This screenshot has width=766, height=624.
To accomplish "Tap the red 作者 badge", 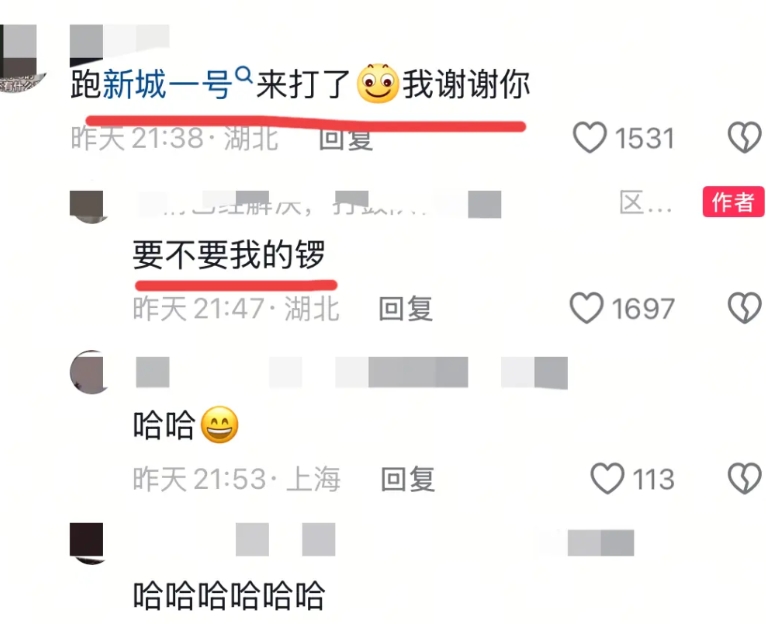I will point(733,201).
